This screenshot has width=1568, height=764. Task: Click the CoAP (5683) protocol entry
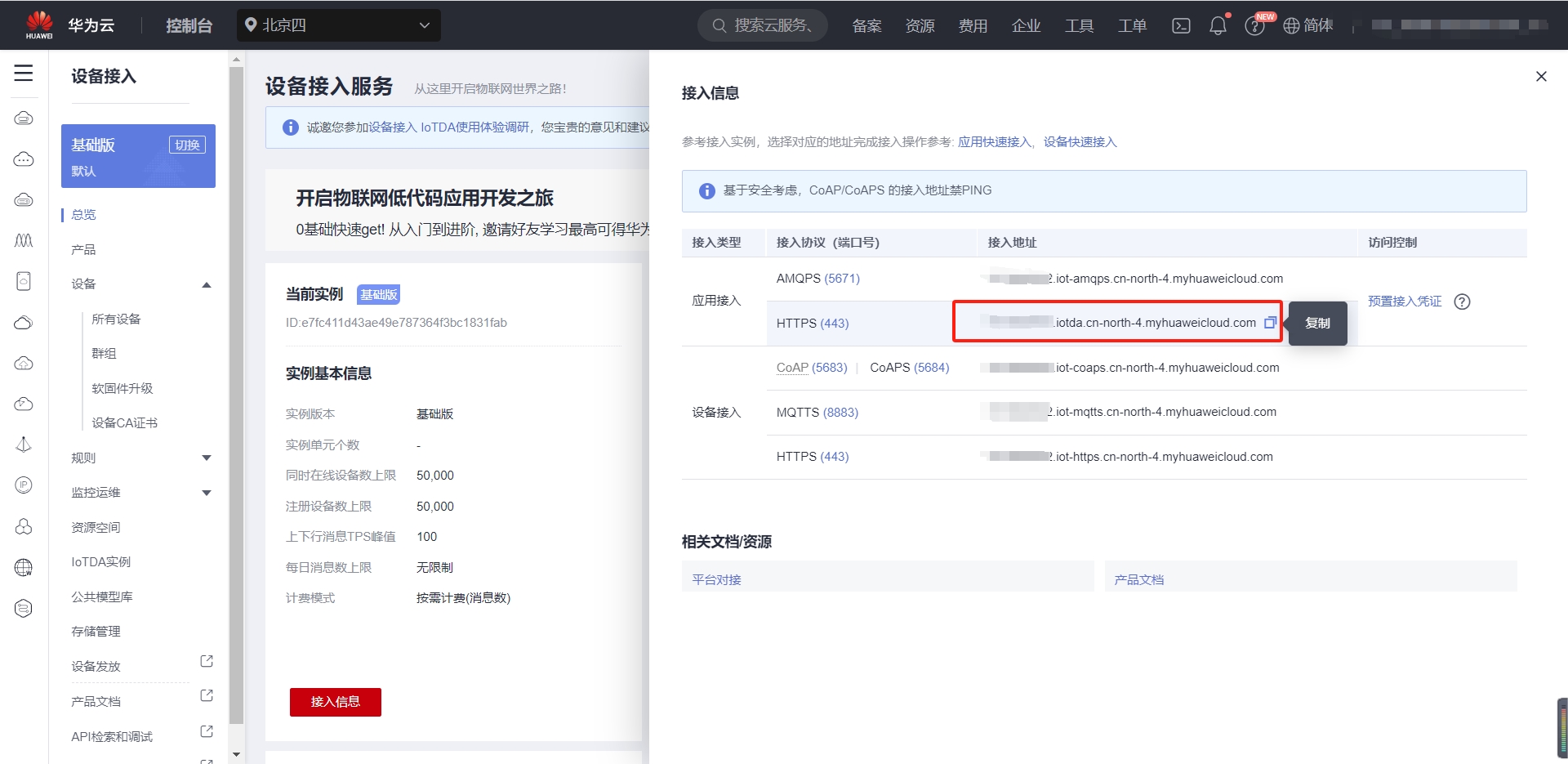tap(812, 368)
